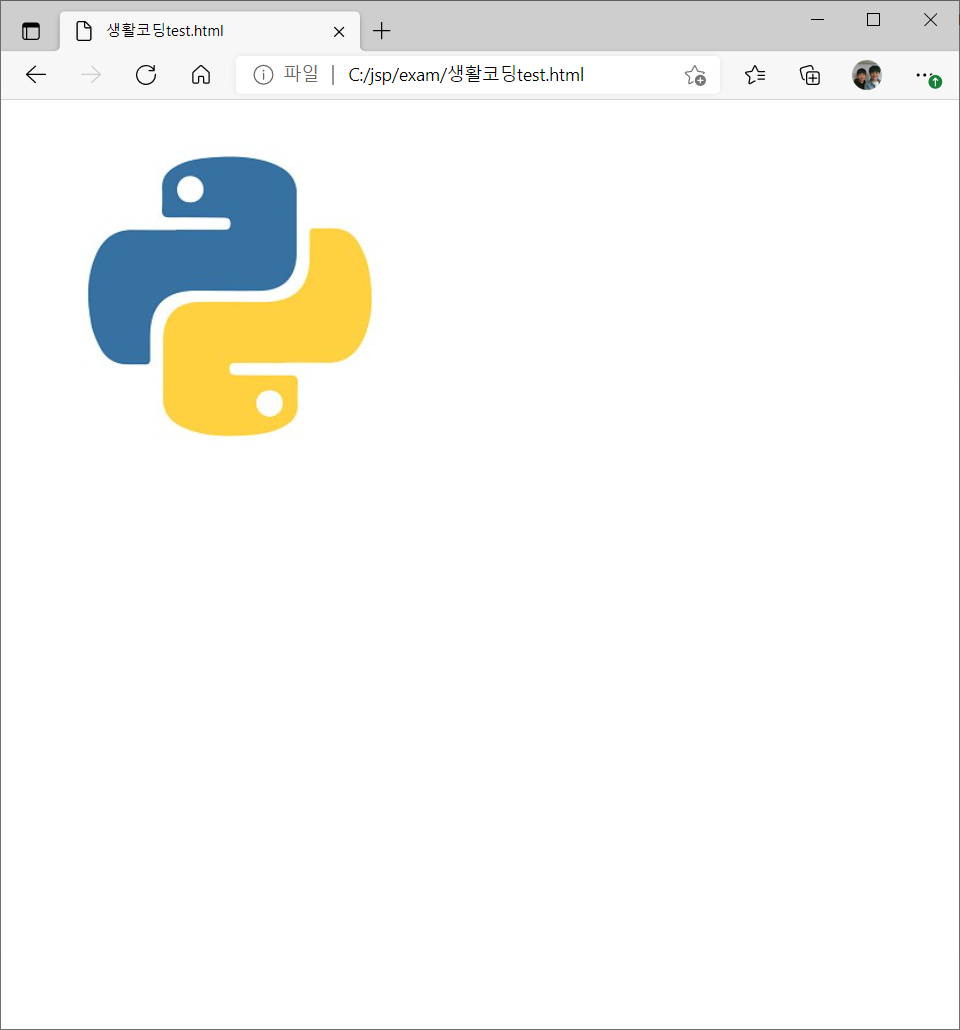Open the user profile avatar

pyautogui.click(x=867, y=75)
